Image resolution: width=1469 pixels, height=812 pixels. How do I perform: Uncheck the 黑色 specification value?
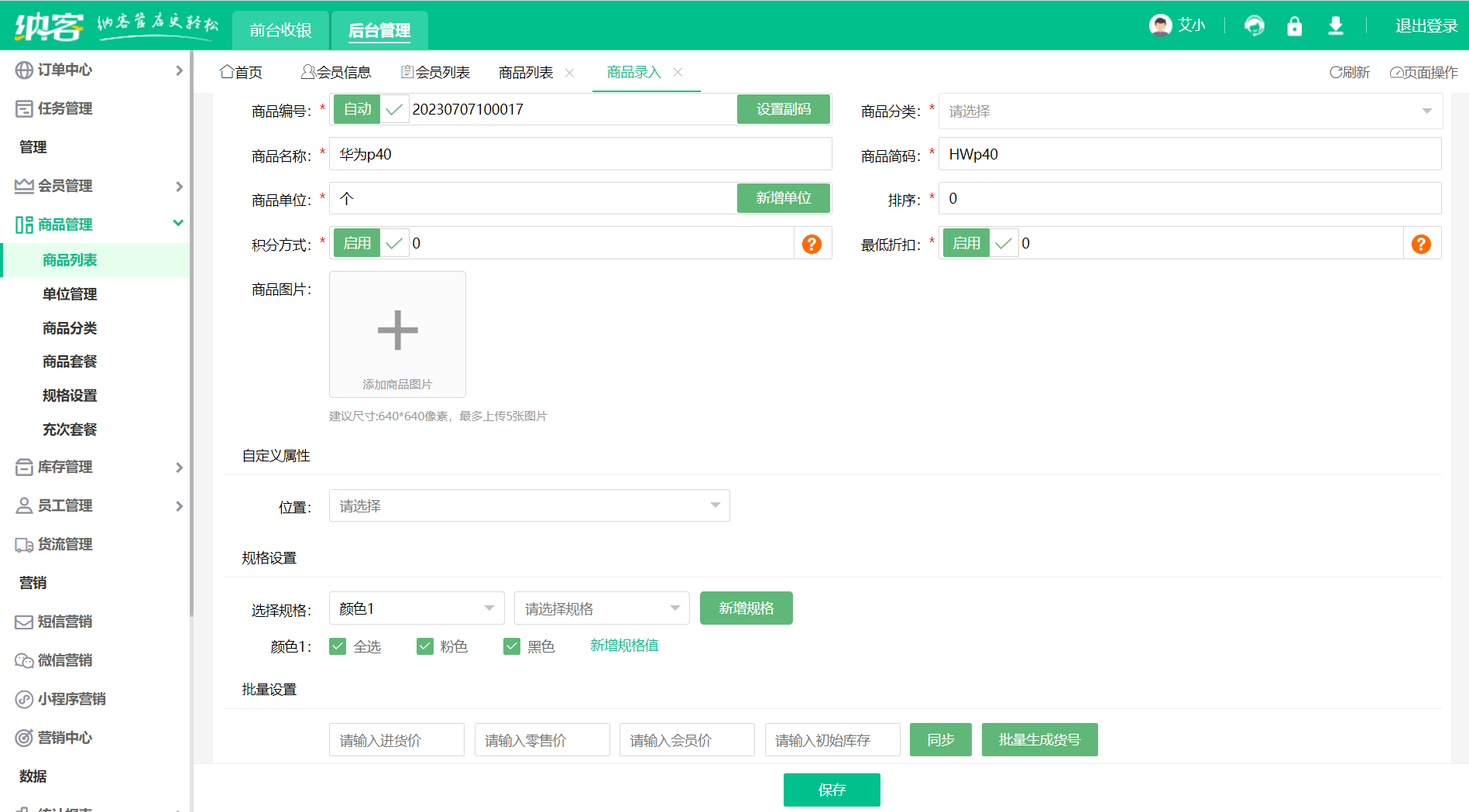[512, 646]
